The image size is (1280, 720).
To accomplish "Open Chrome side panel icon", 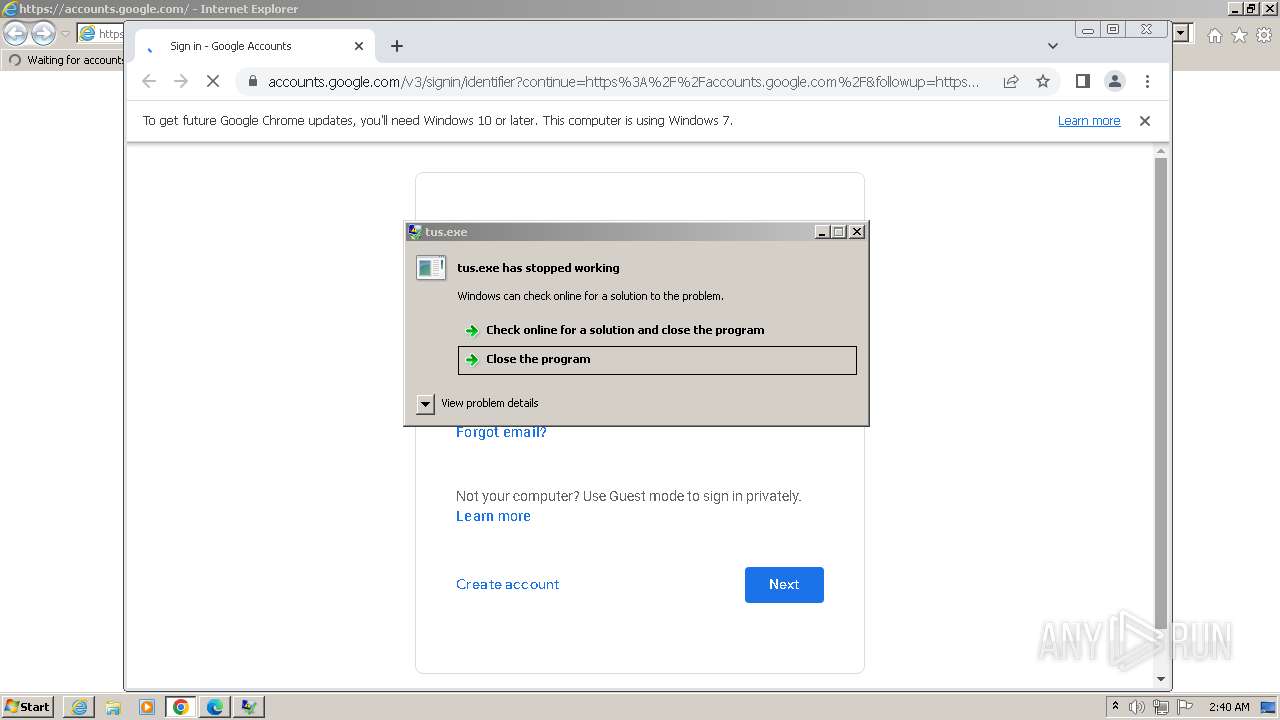I will click(x=1082, y=81).
